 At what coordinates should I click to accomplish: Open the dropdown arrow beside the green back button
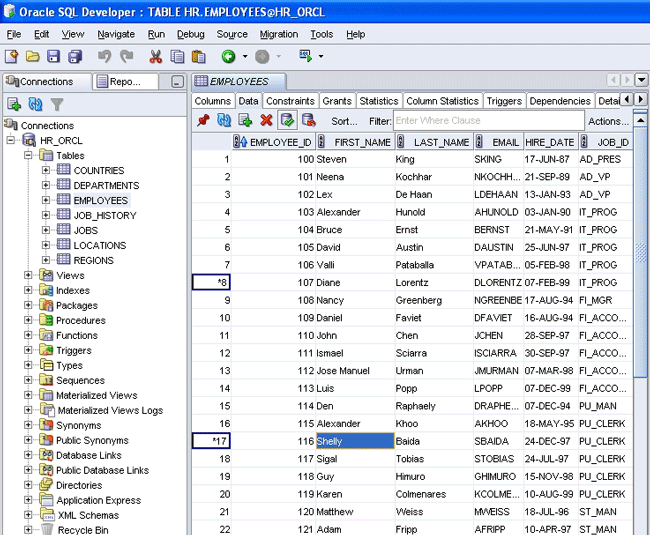coord(245,57)
